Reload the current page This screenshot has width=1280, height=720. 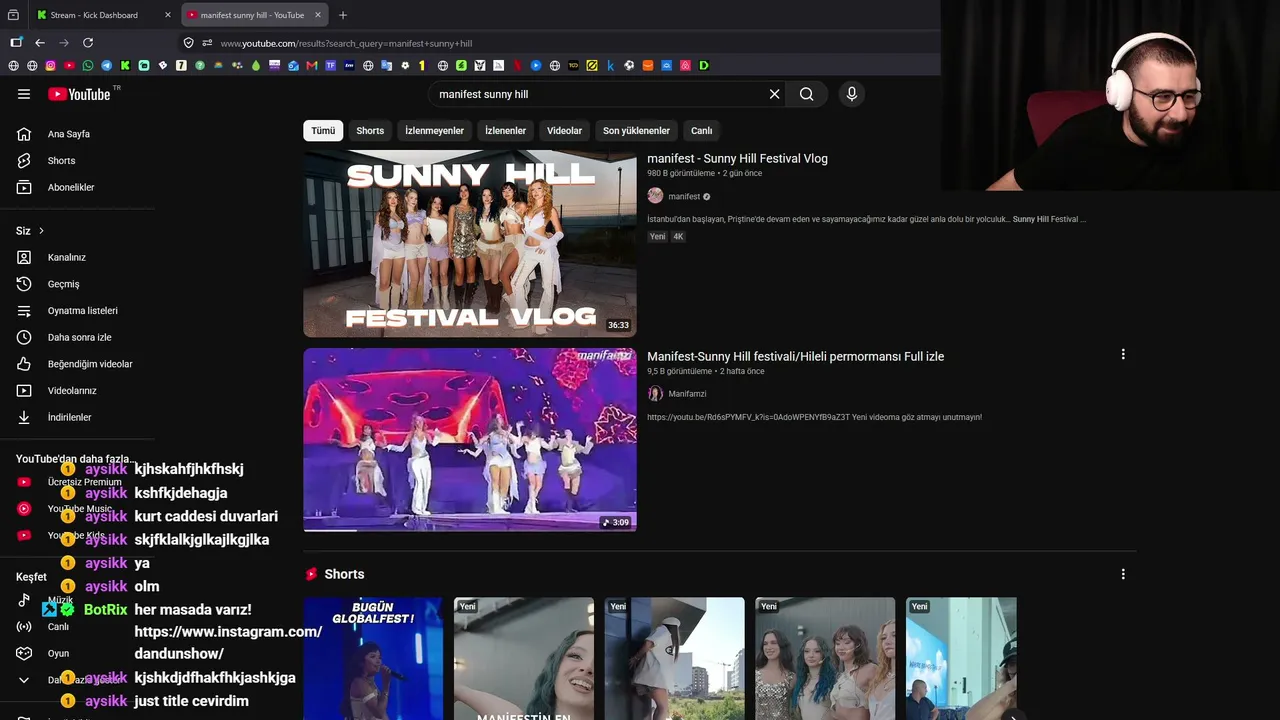coord(88,43)
